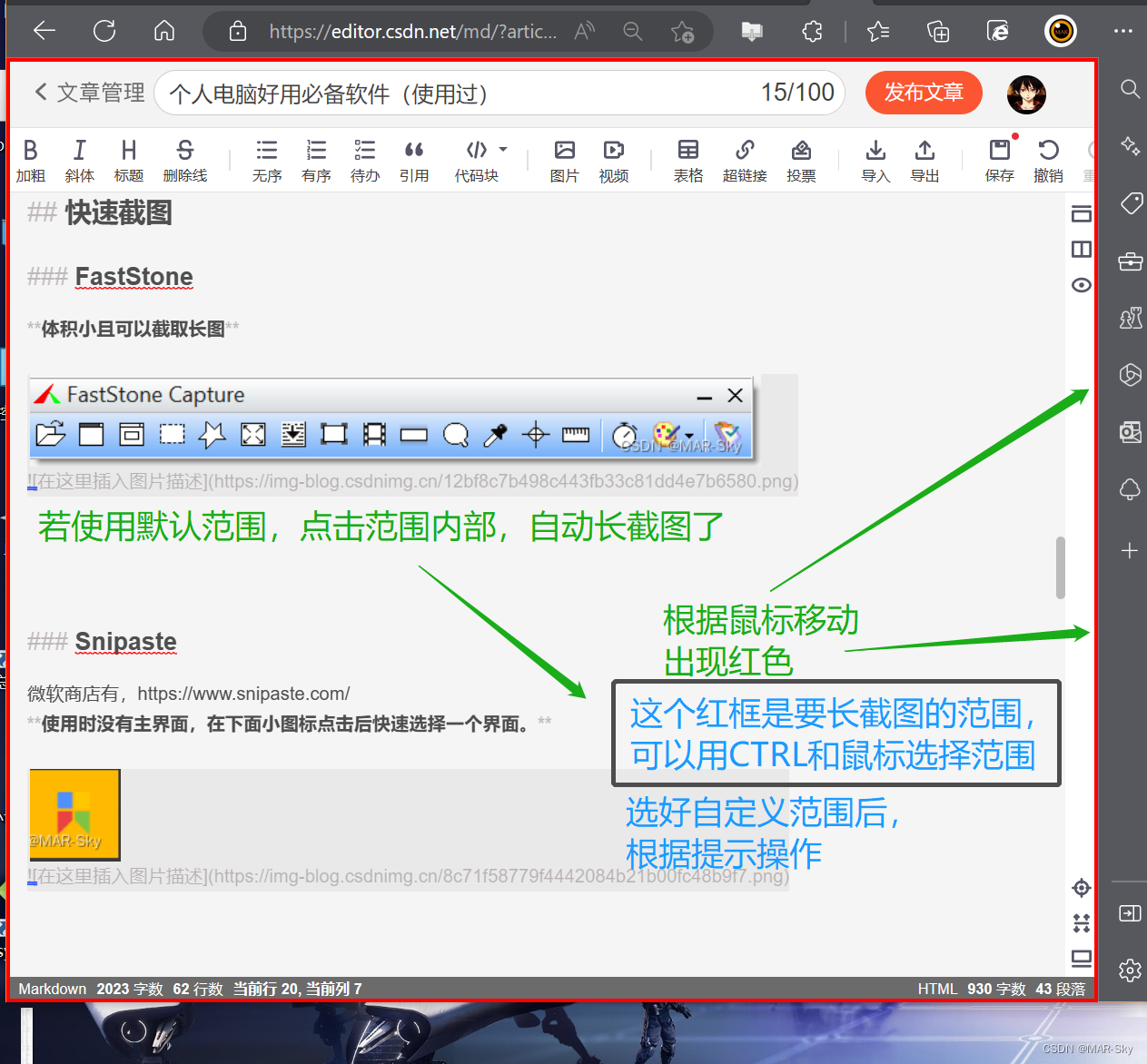Open the zoom magnifier in the address bar
The width and height of the screenshot is (1147, 1064).
[633, 32]
